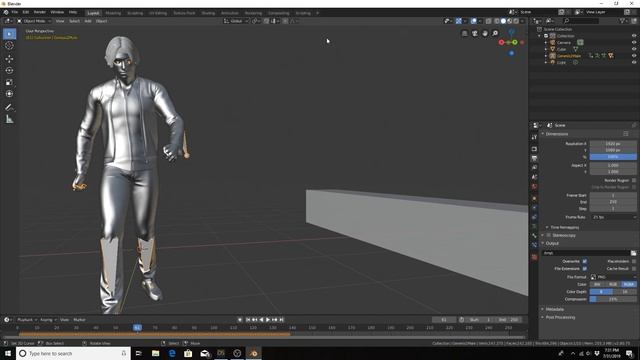Image resolution: width=640 pixels, height=360 pixels.
Task: Adjust the resolution percentage slider
Action: [x=613, y=157]
